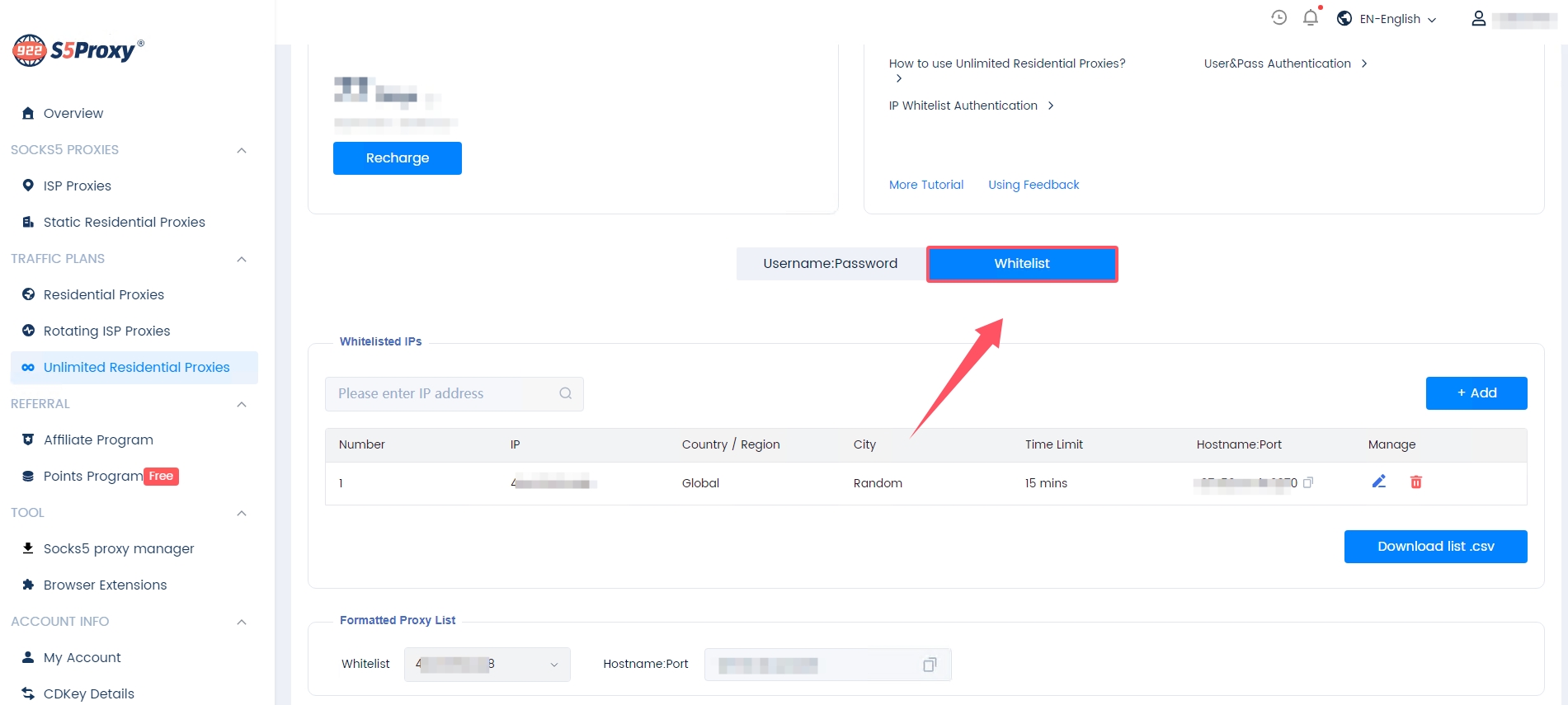
Task: Collapse the REFERRAL sidebar section
Action: 242,404
